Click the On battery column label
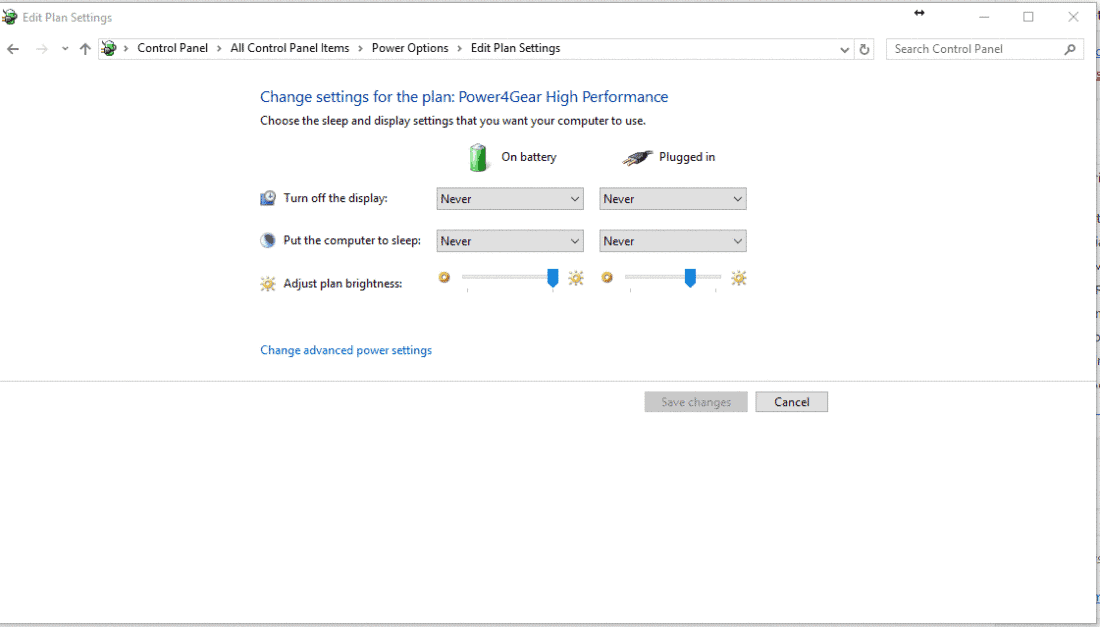1100x627 pixels. coord(529,157)
